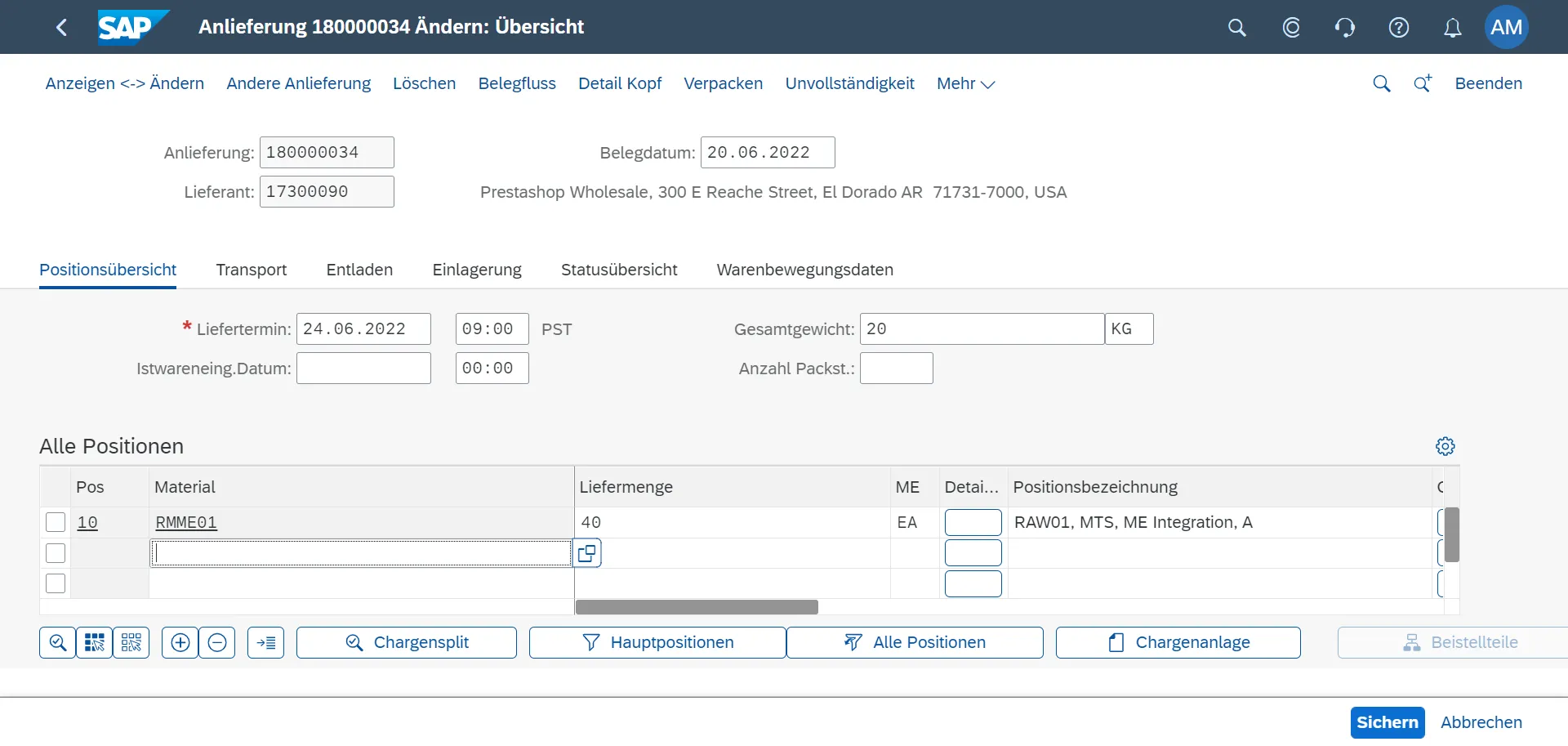Click the Belegdatum field
Viewport: 1568px width, 746px height.
[x=768, y=153]
